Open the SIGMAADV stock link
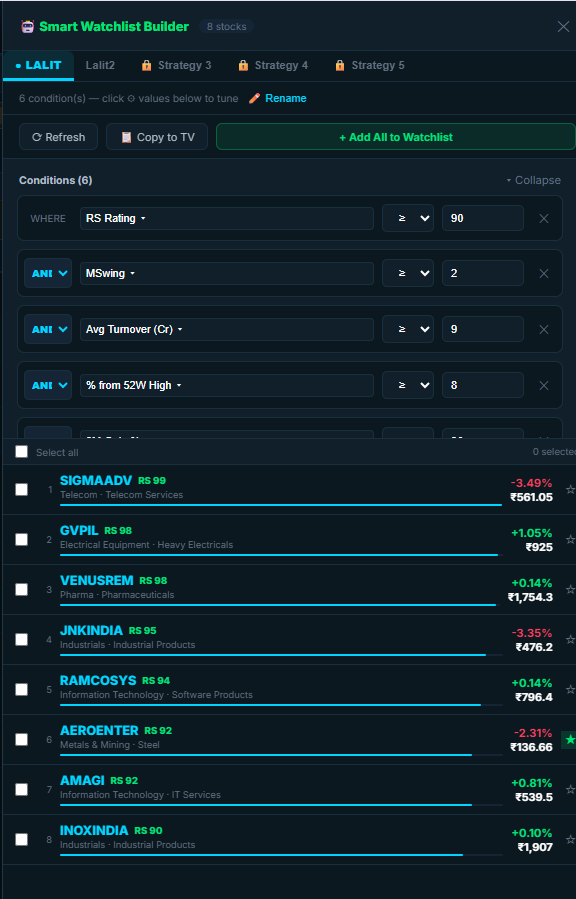The image size is (576, 899). click(96, 480)
